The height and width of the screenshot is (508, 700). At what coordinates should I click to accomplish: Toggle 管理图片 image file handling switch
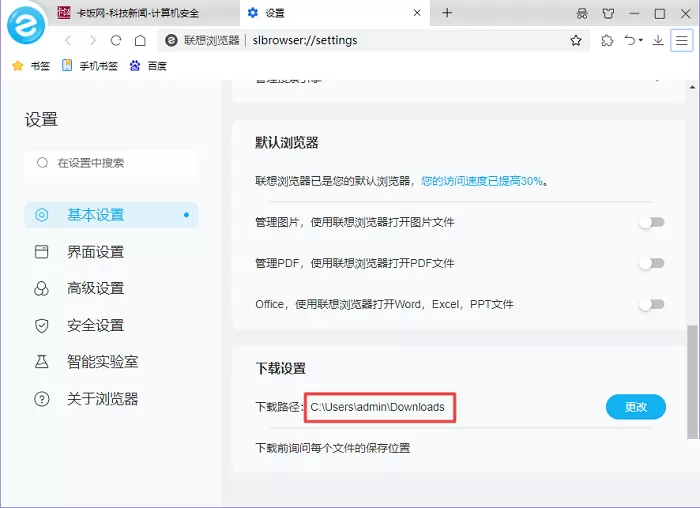pos(652,222)
